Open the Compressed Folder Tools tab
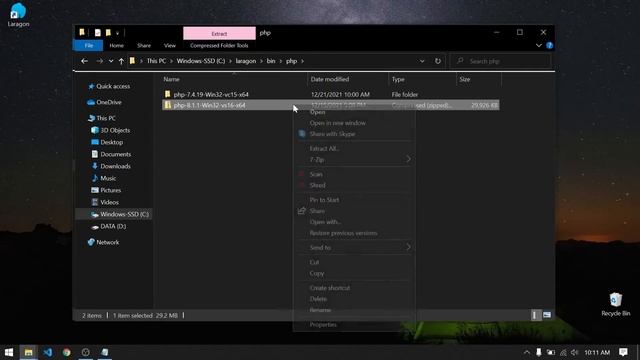640x360 pixels. (x=219, y=45)
